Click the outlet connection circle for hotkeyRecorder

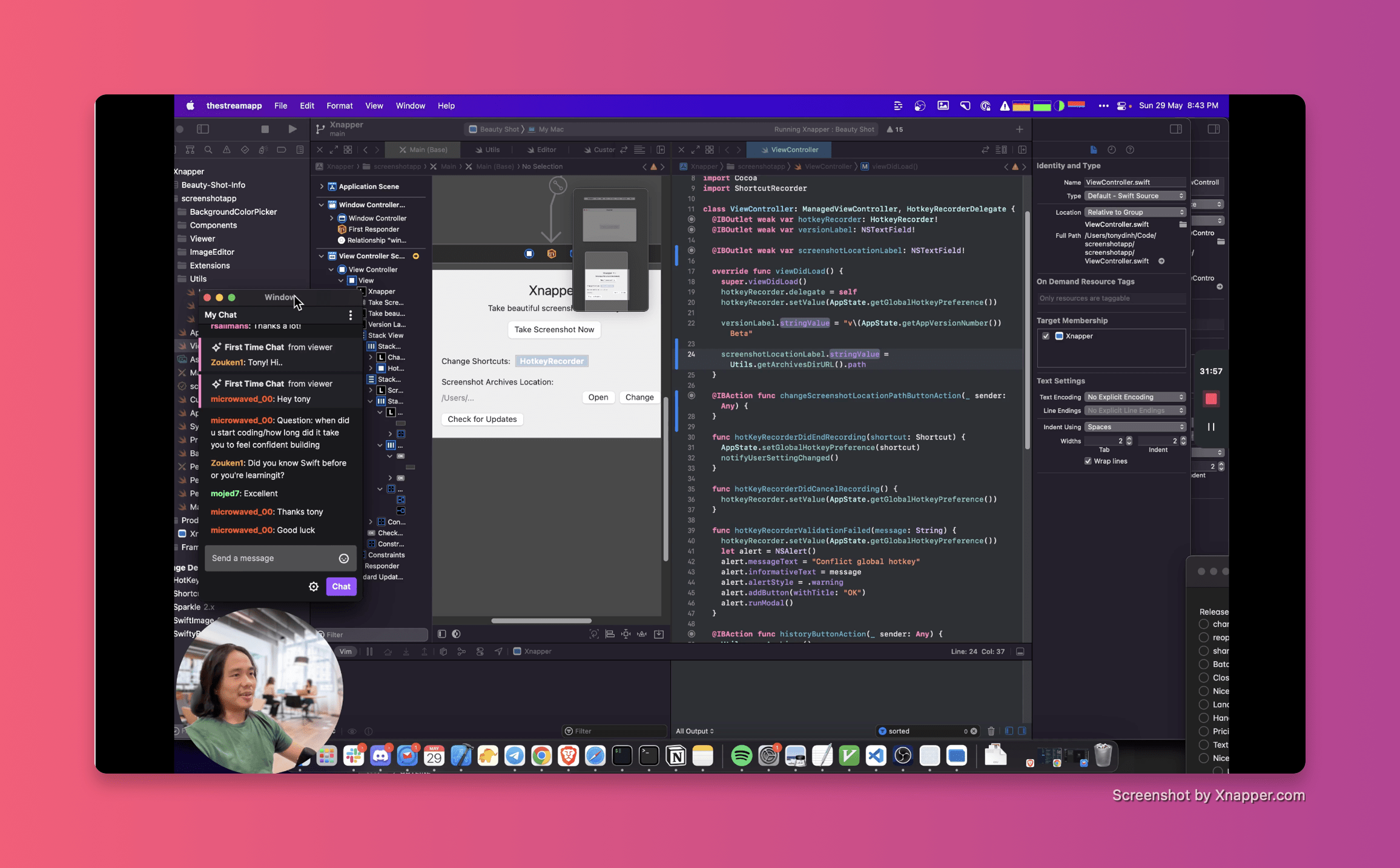coord(692,219)
